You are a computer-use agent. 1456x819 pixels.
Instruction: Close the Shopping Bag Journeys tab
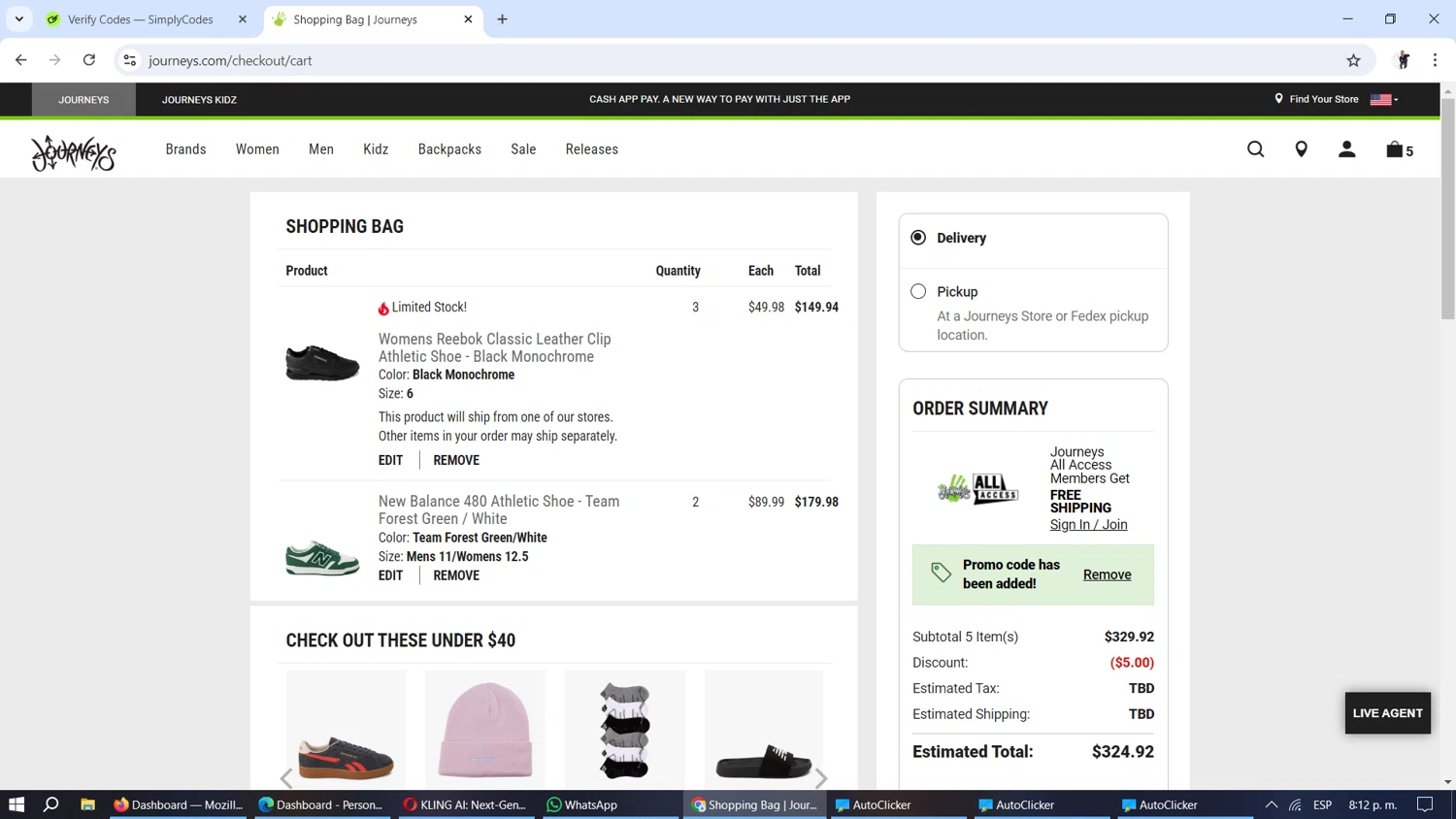468,19
